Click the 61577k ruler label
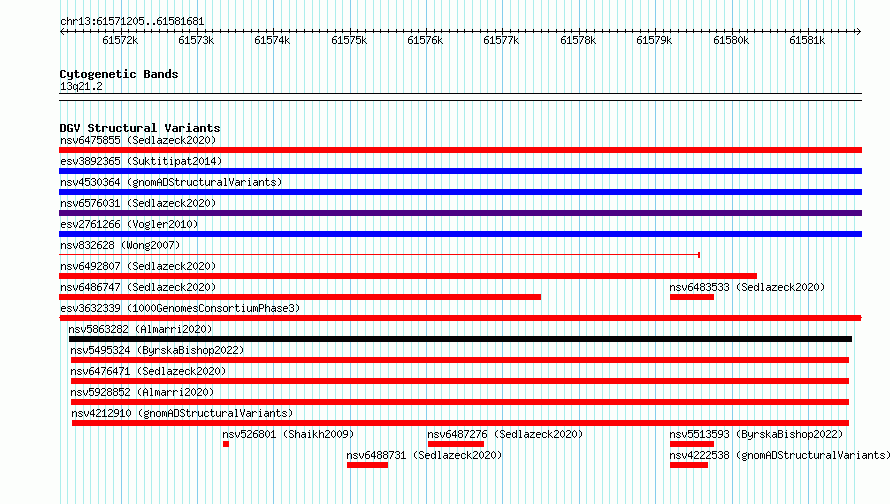 (x=501, y=40)
